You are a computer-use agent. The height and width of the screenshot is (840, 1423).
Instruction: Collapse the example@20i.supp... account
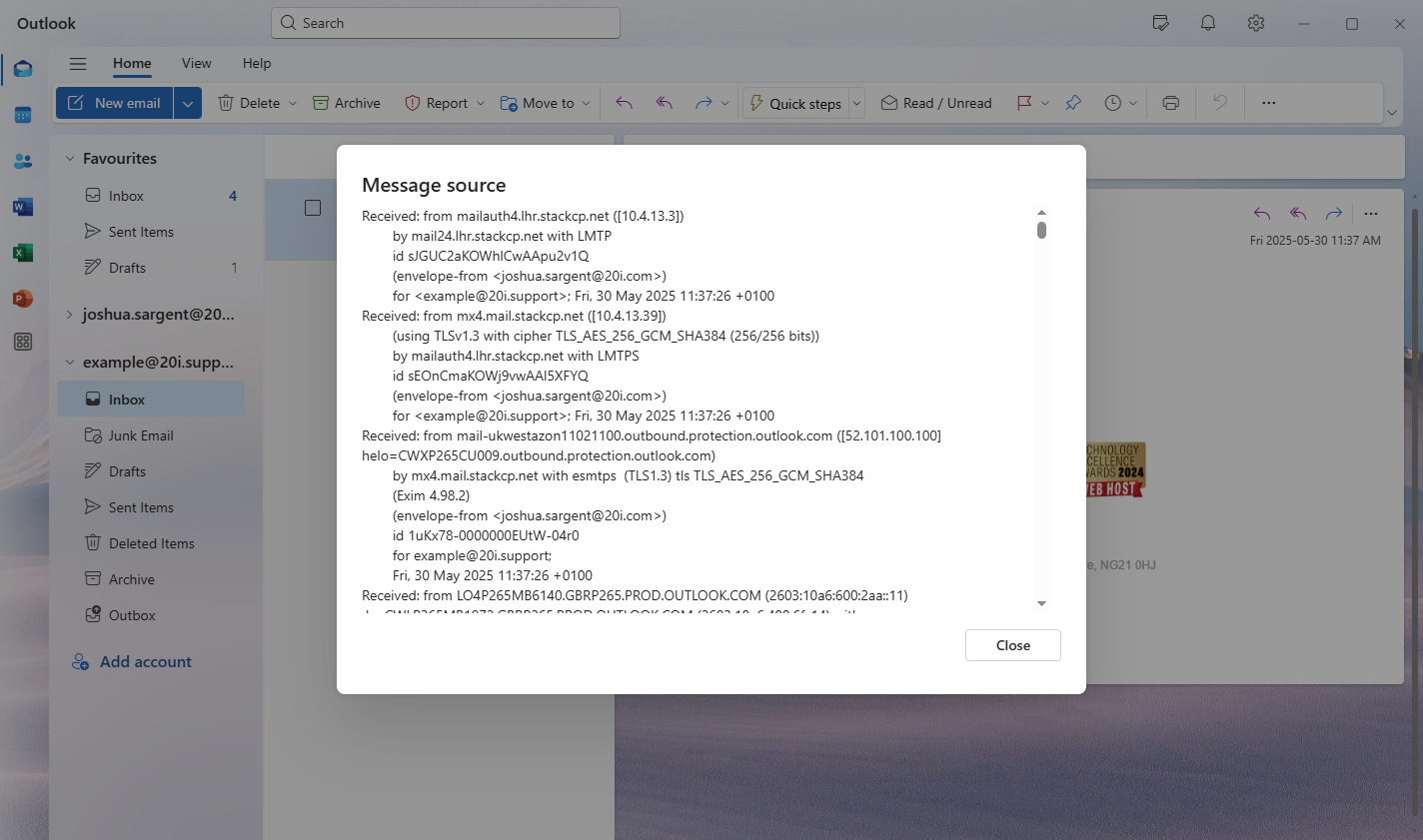[70, 363]
